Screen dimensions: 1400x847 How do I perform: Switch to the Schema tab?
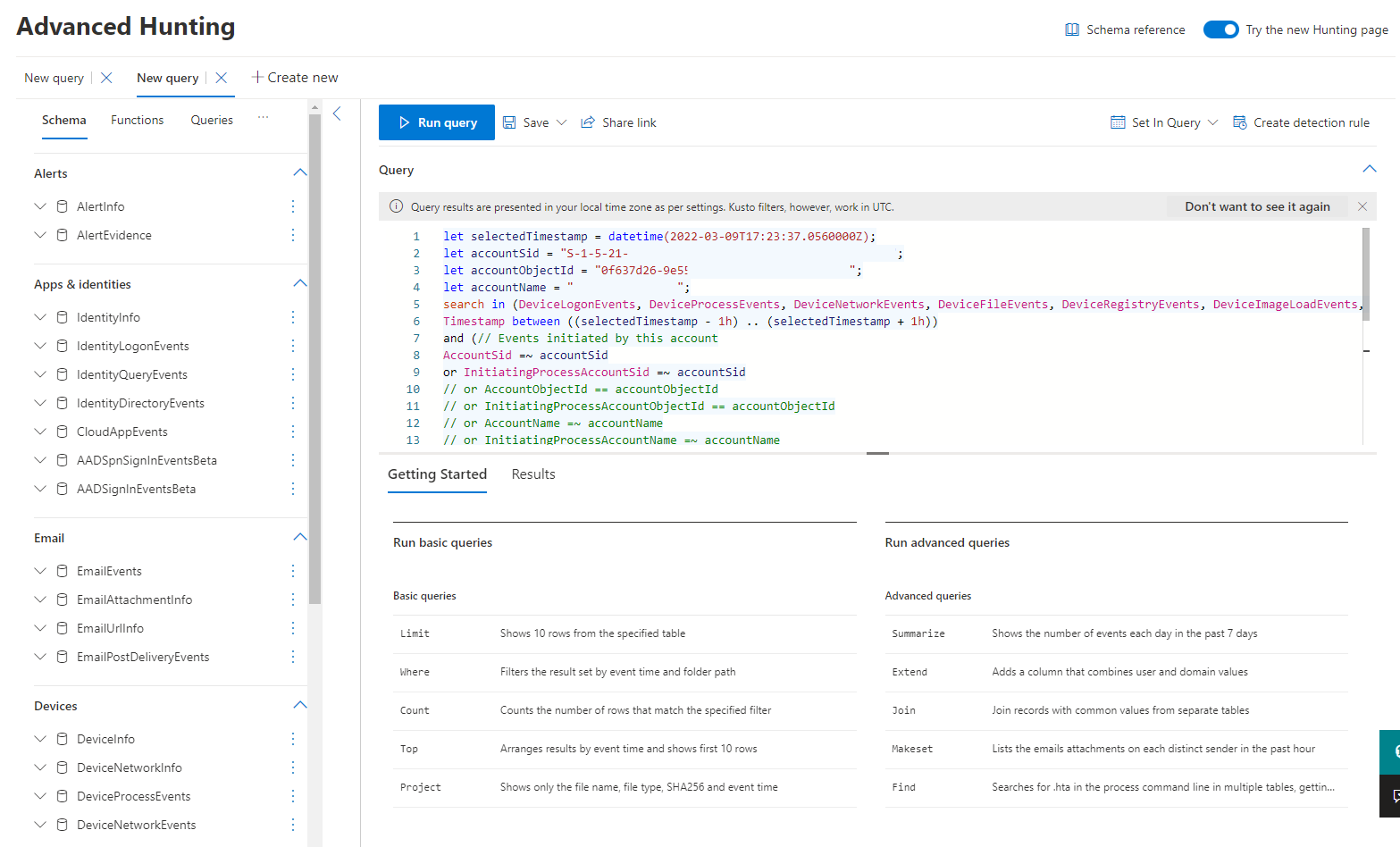tap(64, 120)
